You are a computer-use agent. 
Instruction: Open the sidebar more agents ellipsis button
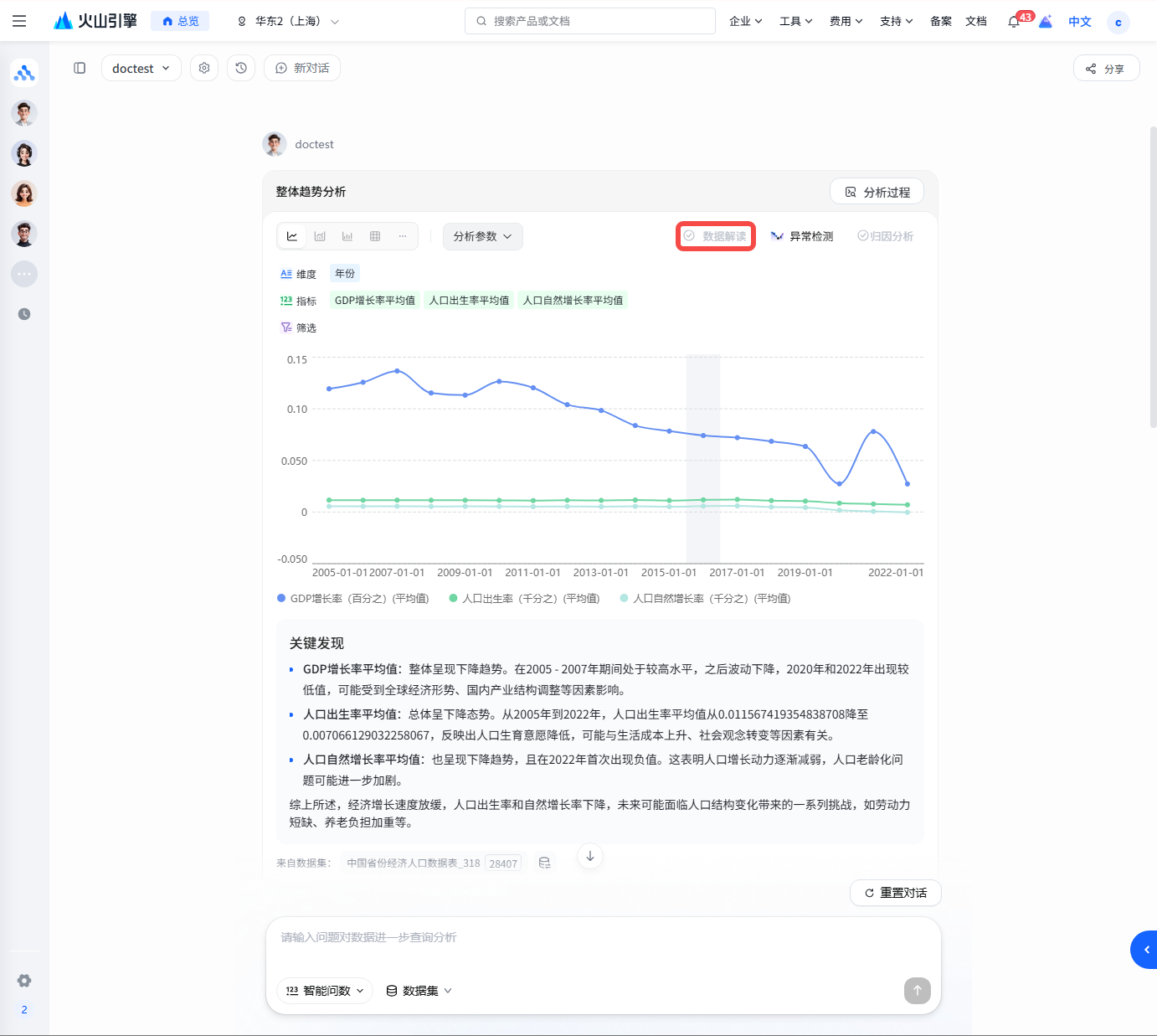[24, 274]
